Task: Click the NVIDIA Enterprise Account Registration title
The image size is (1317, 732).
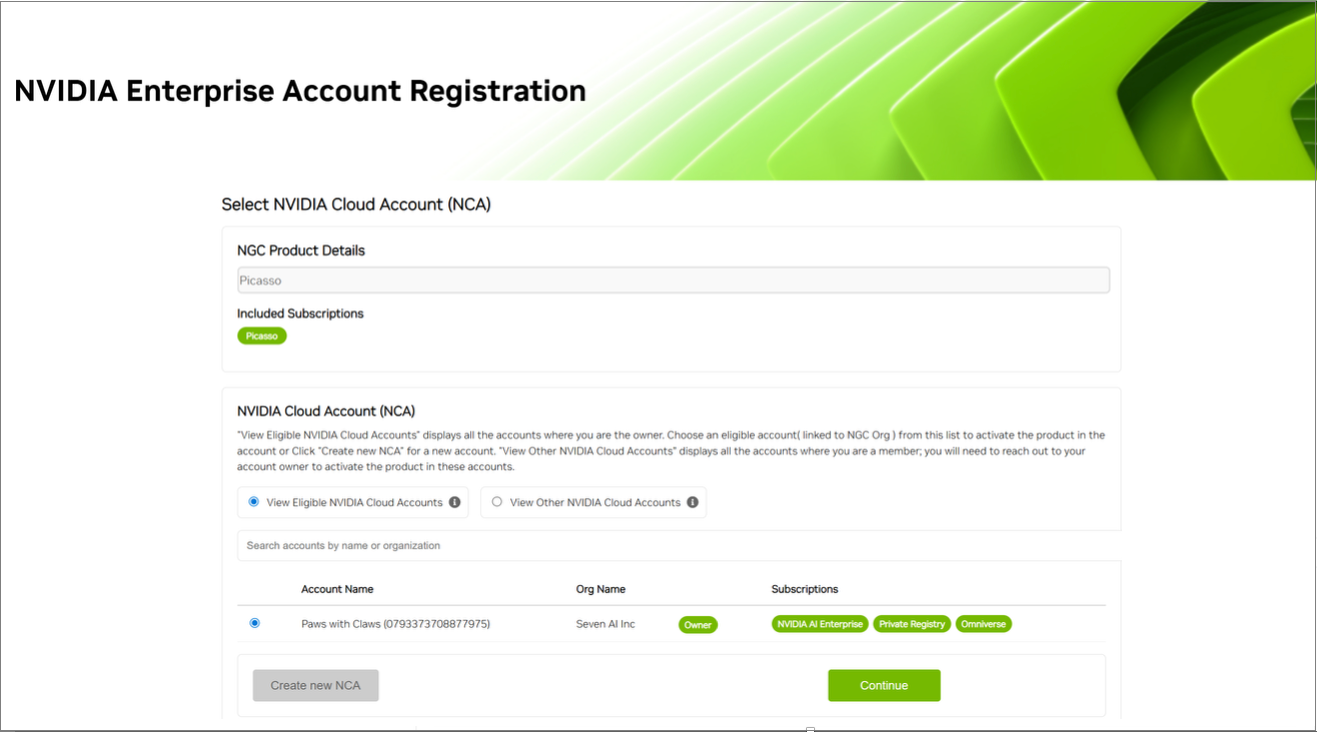Action: pyautogui.click(x=300, y=91)
